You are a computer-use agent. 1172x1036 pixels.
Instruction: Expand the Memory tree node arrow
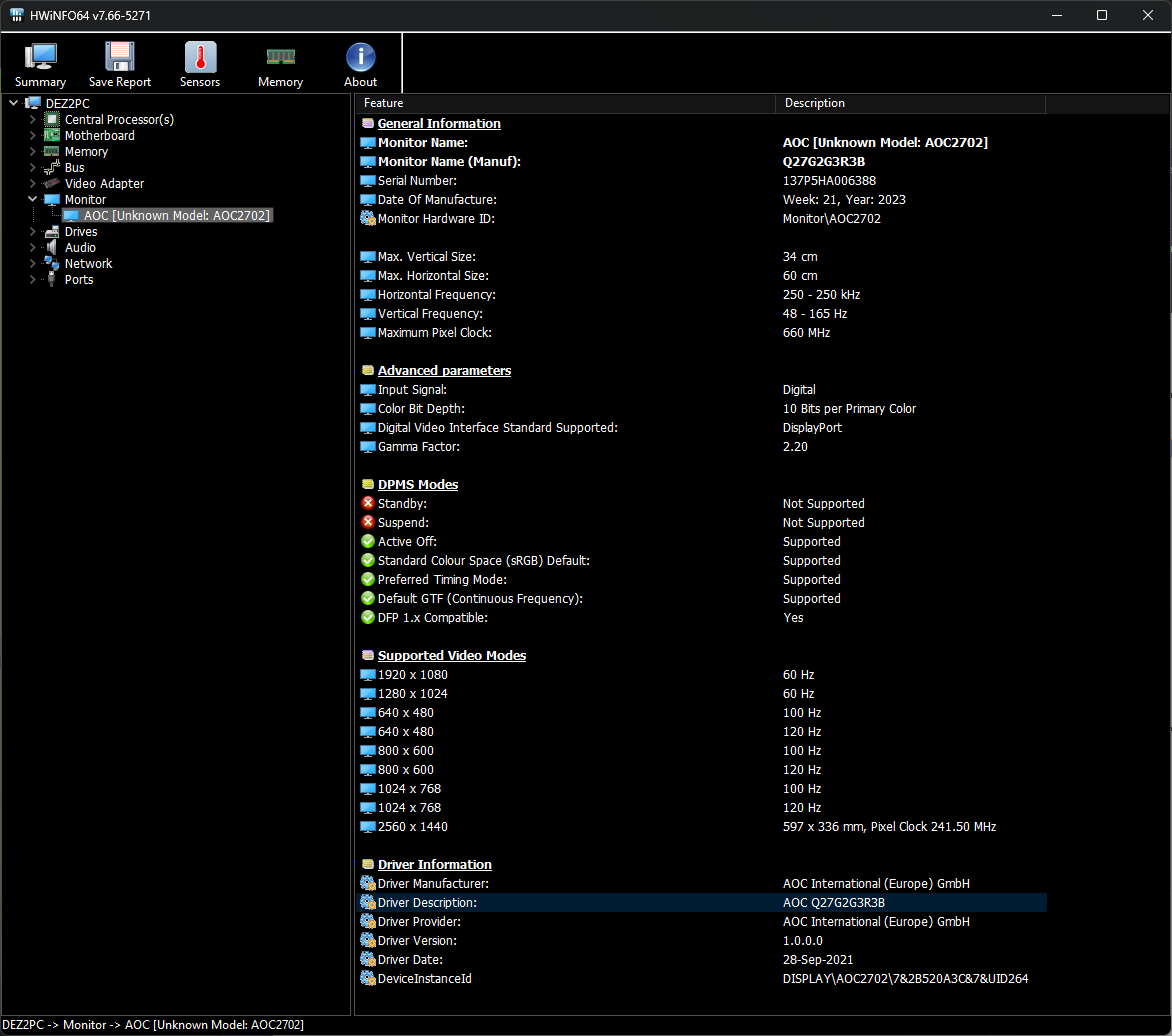(x=32, y=152)
